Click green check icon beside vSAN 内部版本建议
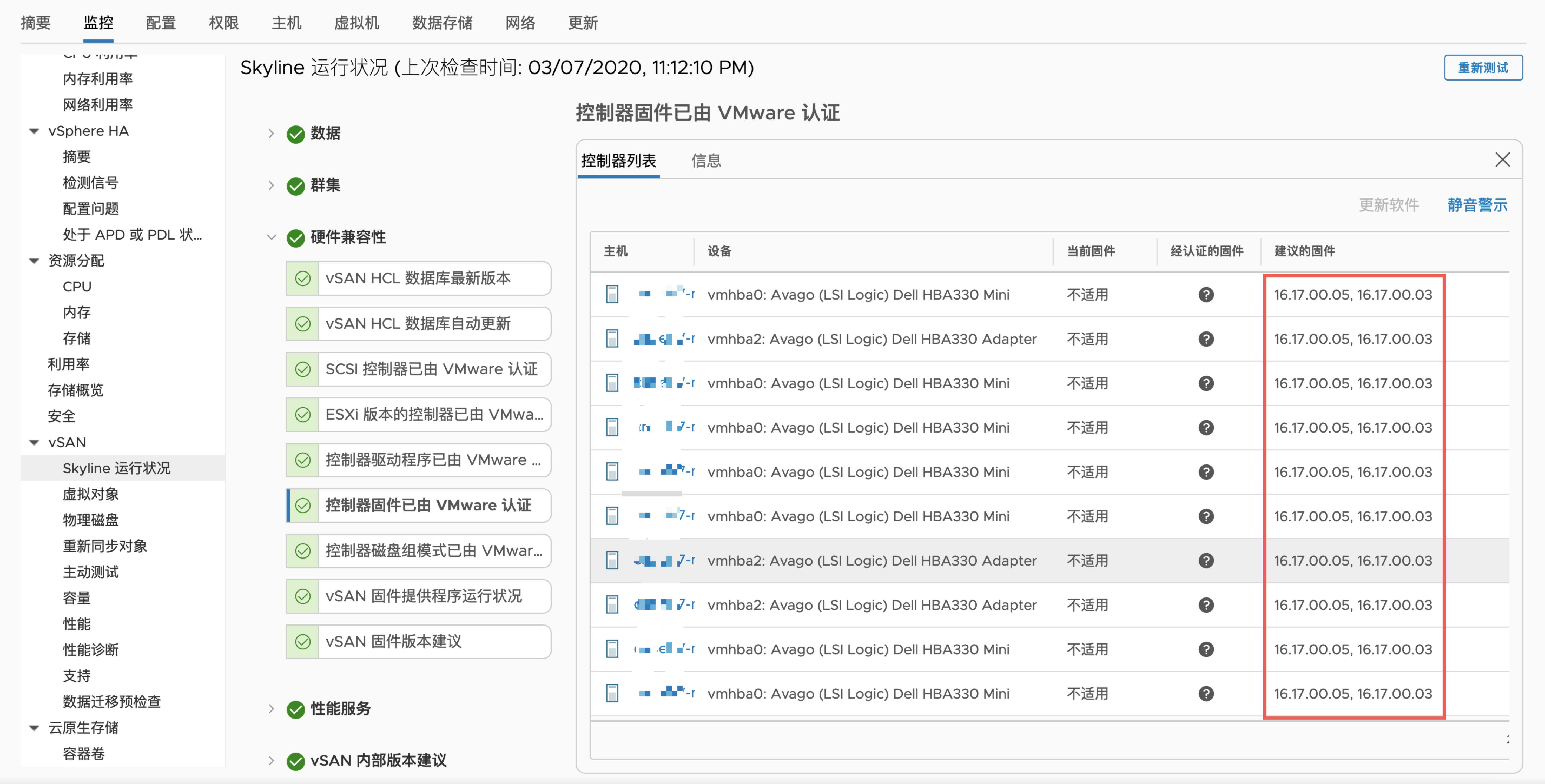Screen dimensions: 1545x784 click(x=296, y=761)
